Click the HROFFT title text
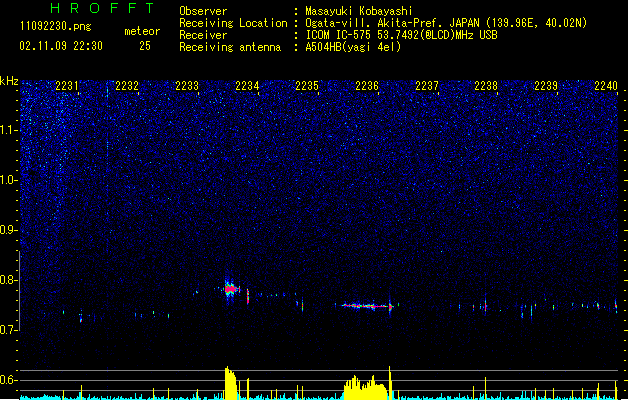 (103, 8)
